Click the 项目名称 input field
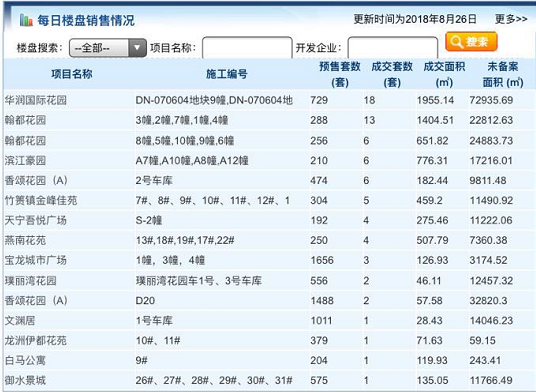Image resolution: width=536 pixels, height=392 pixels. point(247,48)
